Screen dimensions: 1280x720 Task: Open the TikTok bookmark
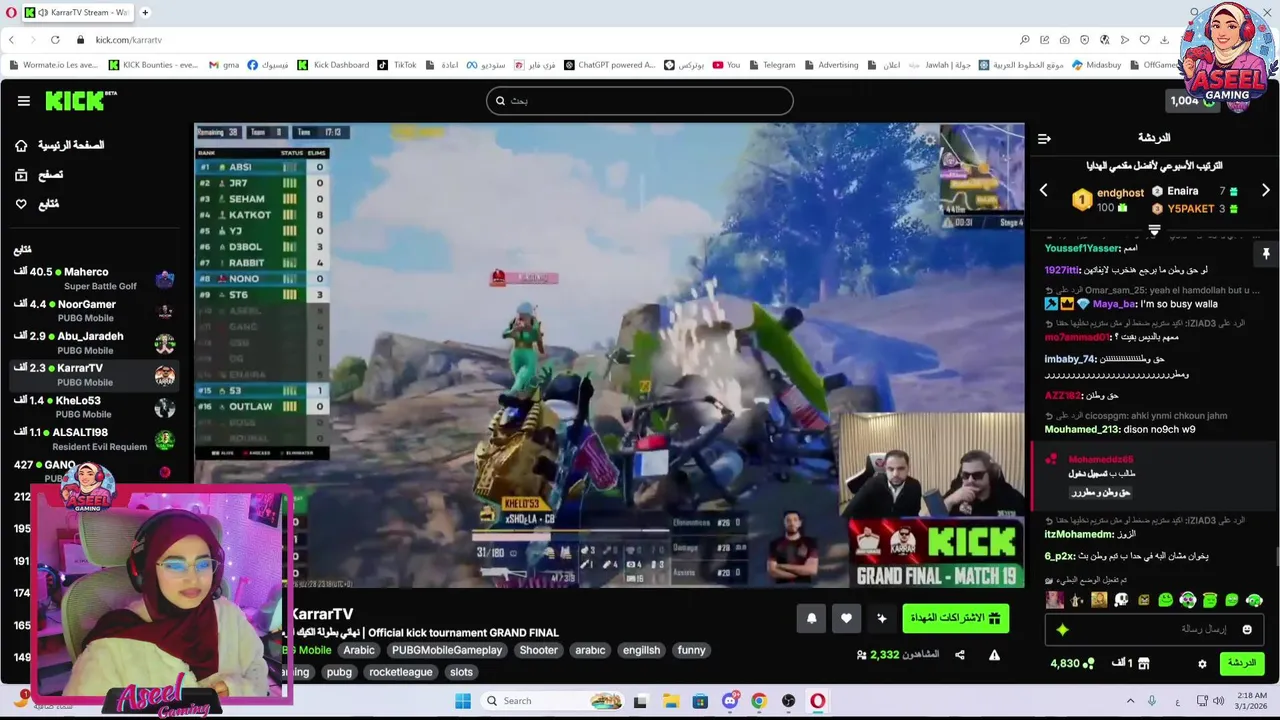pos(397,65)
